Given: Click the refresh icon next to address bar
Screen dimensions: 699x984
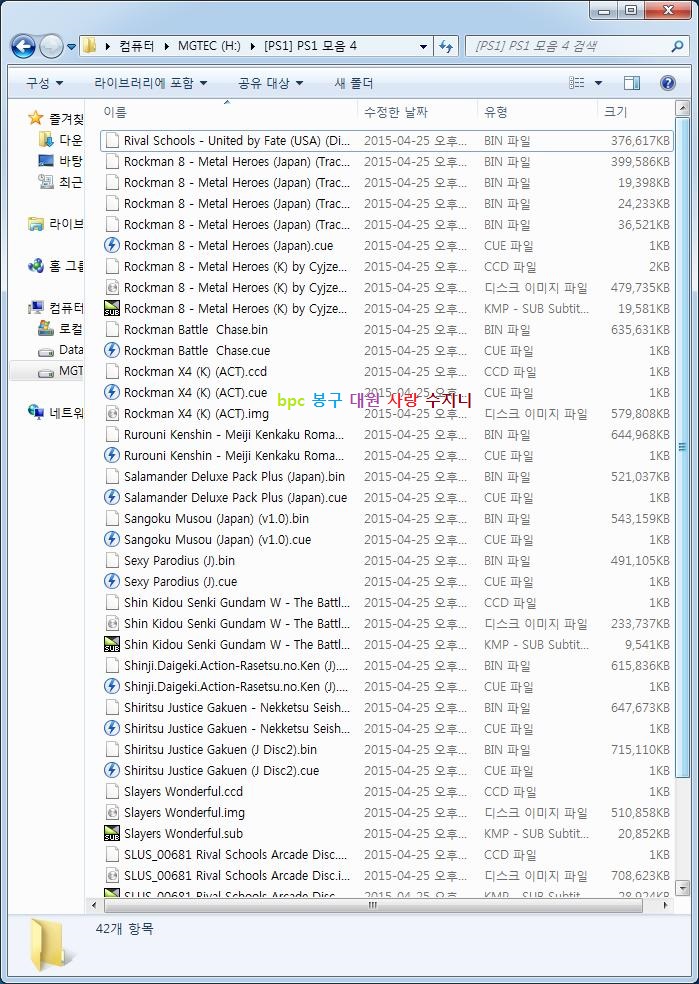Looking at the screenshot, I should [x=446, y=46].
